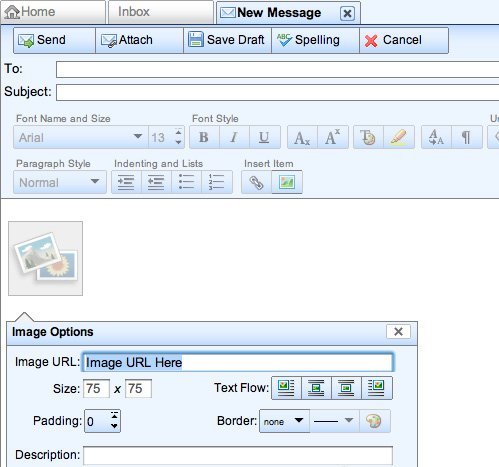Apply subscript formatting

302,137
